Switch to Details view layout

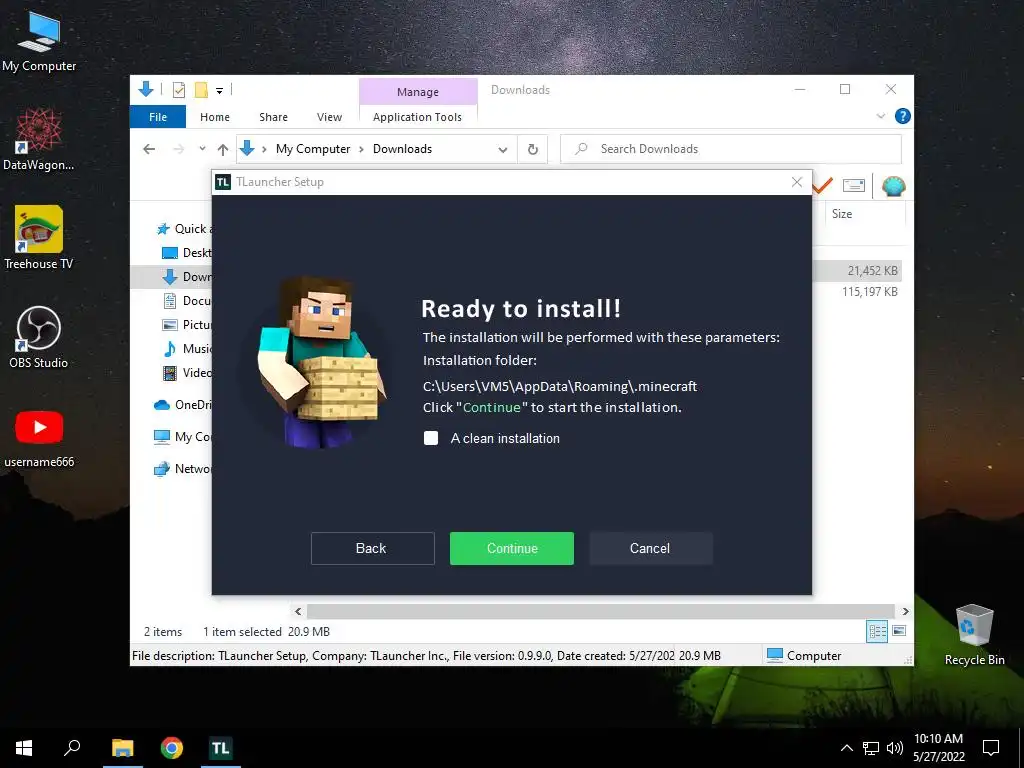pyautogui.click(x=877, y=631)
